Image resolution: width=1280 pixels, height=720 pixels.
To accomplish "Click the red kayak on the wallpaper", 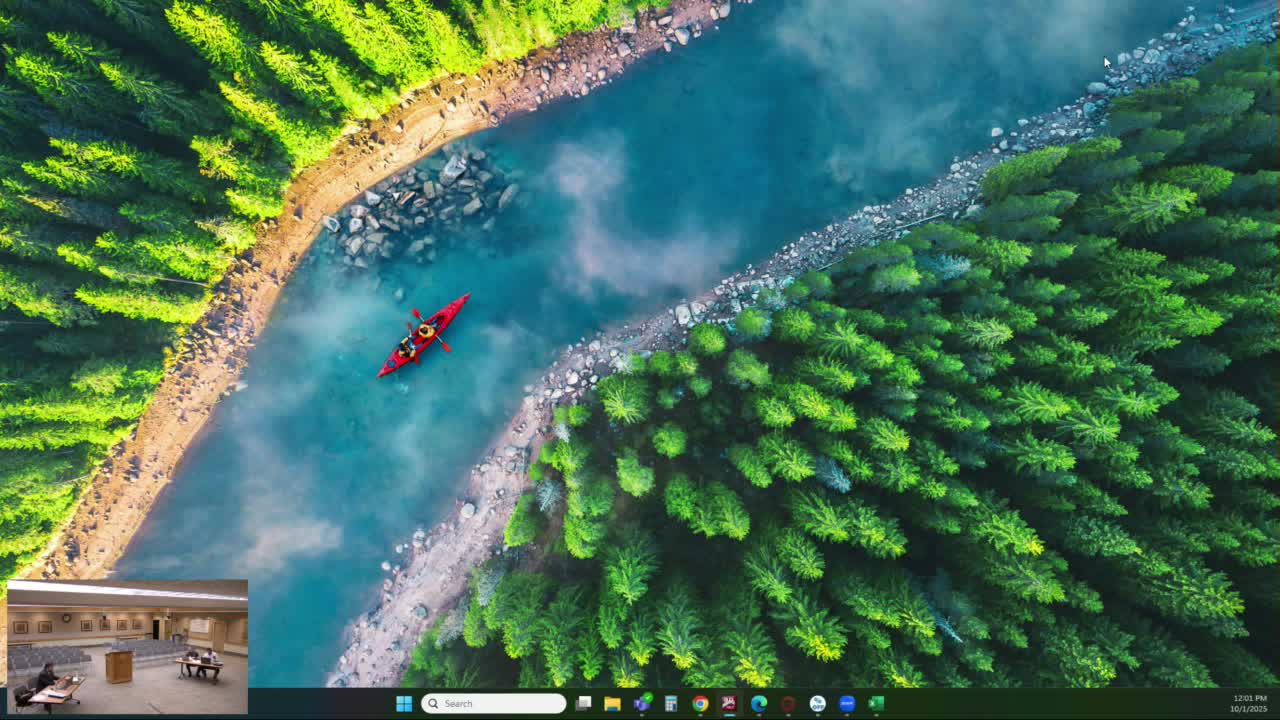I will 423,335.
